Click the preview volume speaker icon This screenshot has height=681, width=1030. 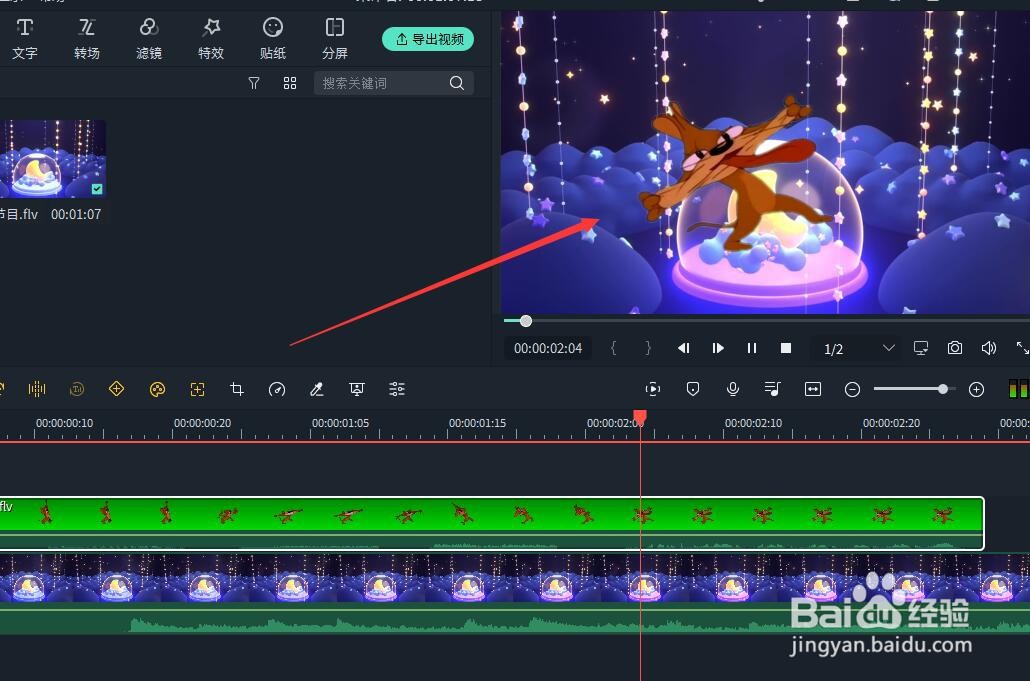[x=989, y=348]
